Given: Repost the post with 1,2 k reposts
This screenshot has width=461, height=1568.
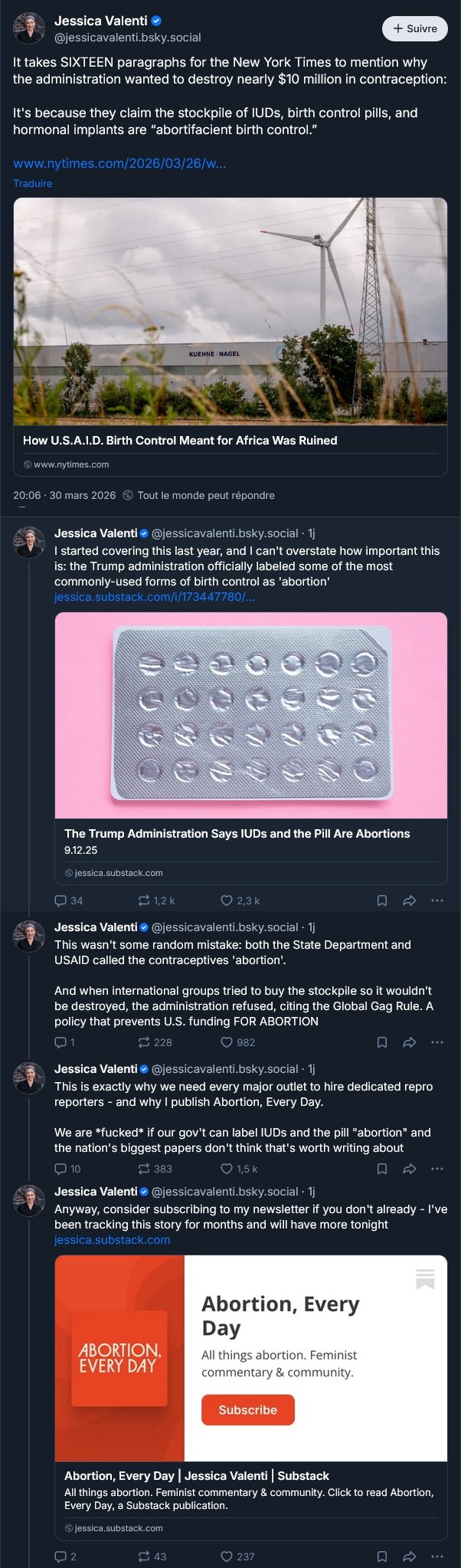Looking at the screenshot, I should click(144, 900).
